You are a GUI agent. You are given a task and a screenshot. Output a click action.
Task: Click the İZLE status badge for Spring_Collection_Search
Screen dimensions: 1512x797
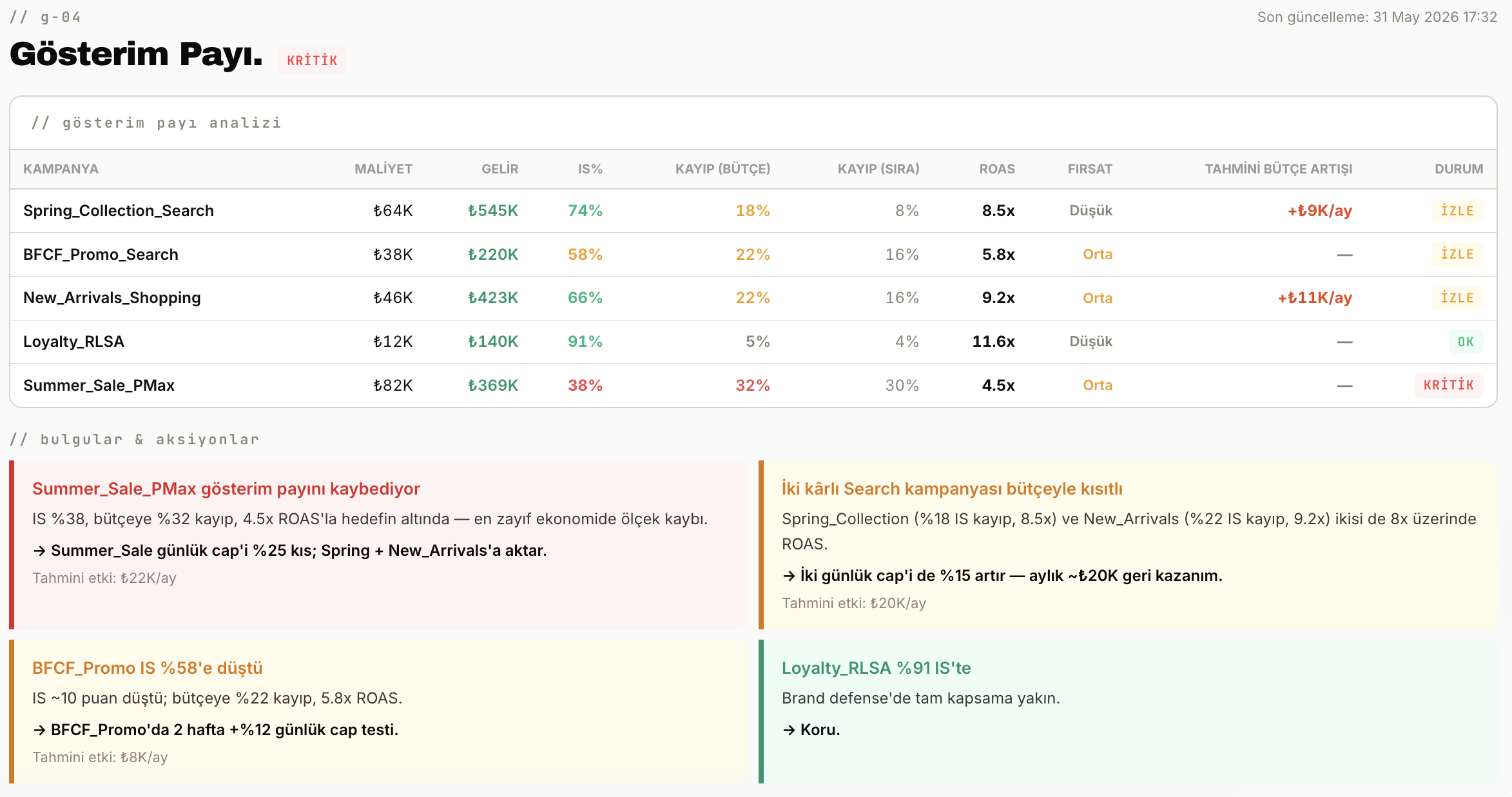pyautogui.click(x=1457, y=211)
